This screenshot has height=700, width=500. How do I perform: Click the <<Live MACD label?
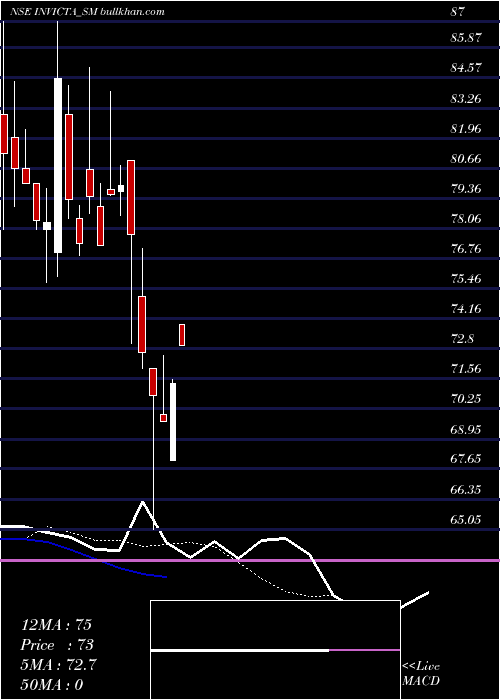point(421,674)
